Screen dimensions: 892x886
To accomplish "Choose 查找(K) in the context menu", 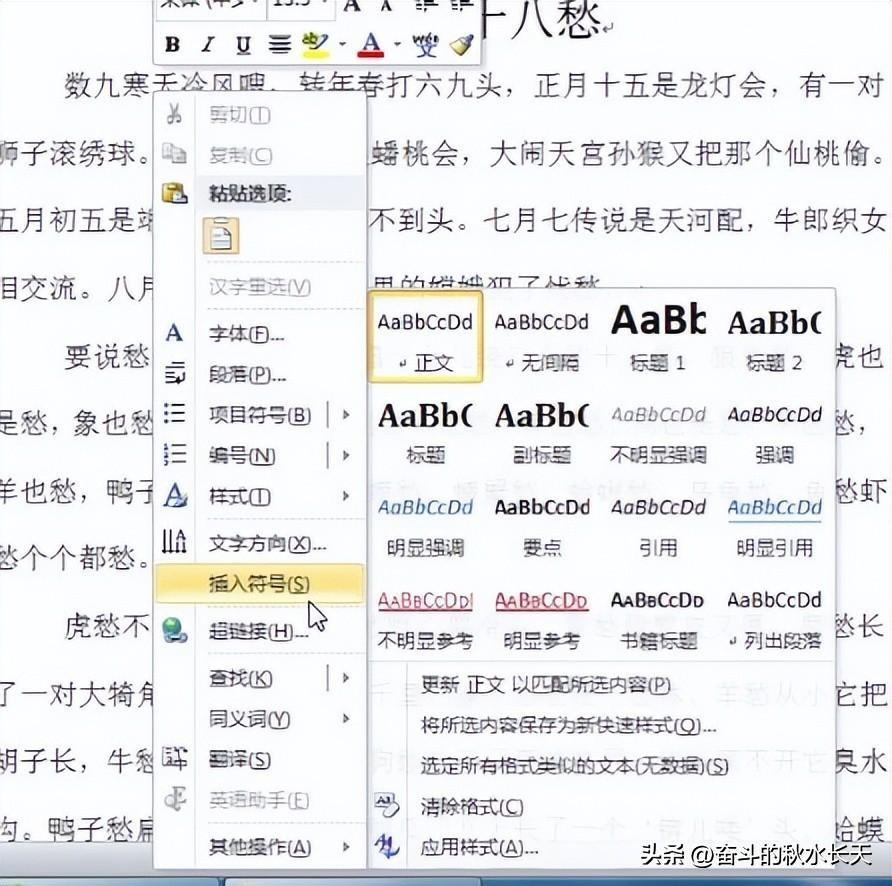I will (x=241, y=678).
